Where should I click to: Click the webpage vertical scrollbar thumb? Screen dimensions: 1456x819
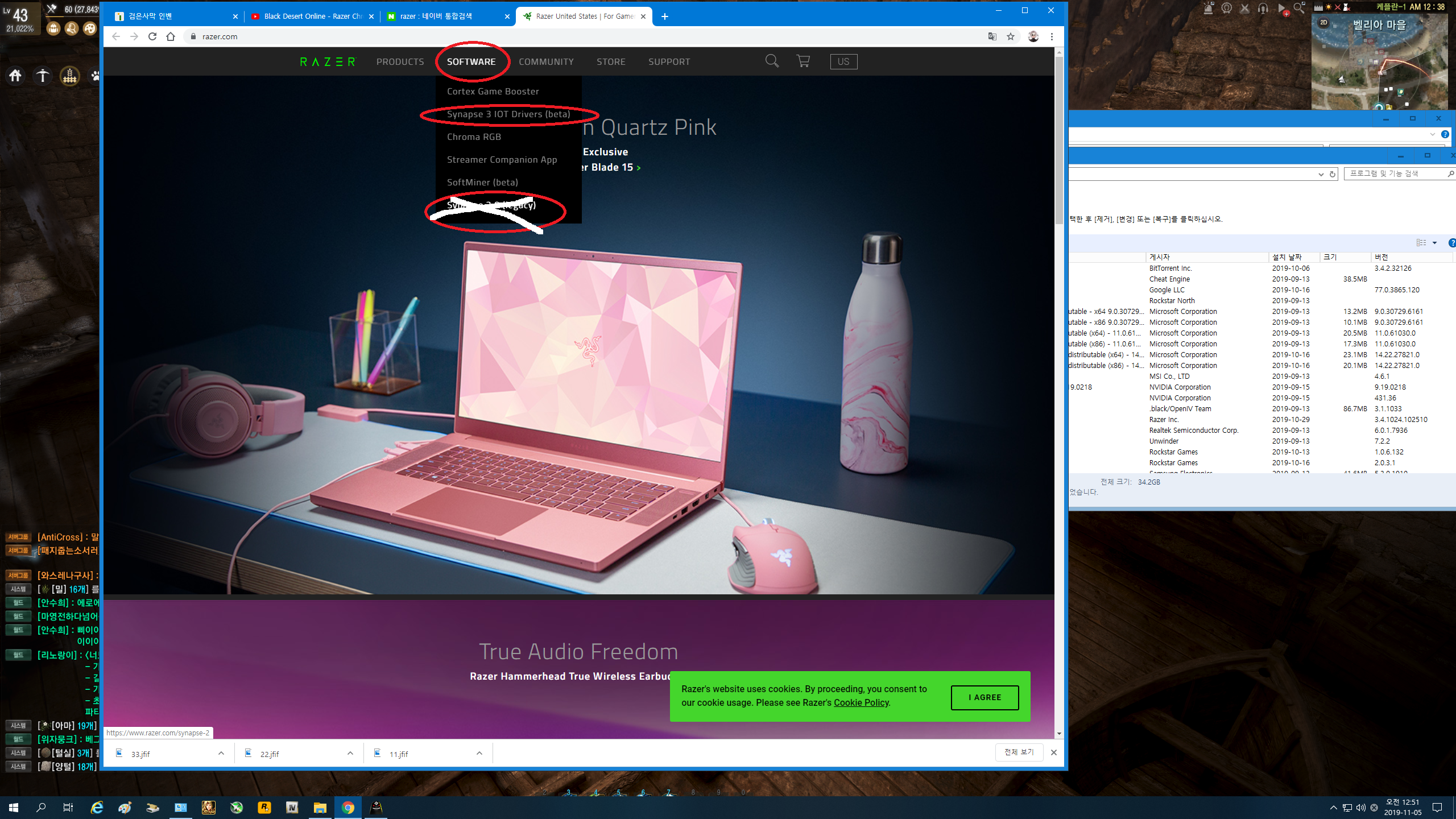[x=1059, y=139]
